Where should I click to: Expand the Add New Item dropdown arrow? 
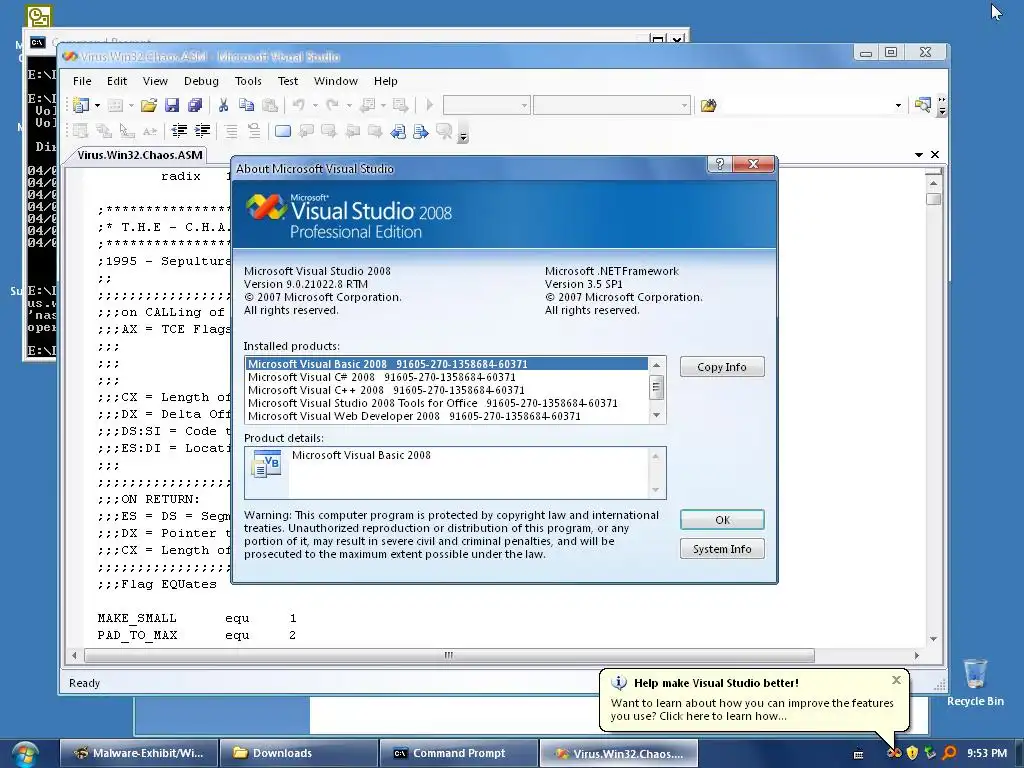pos(131,105)
